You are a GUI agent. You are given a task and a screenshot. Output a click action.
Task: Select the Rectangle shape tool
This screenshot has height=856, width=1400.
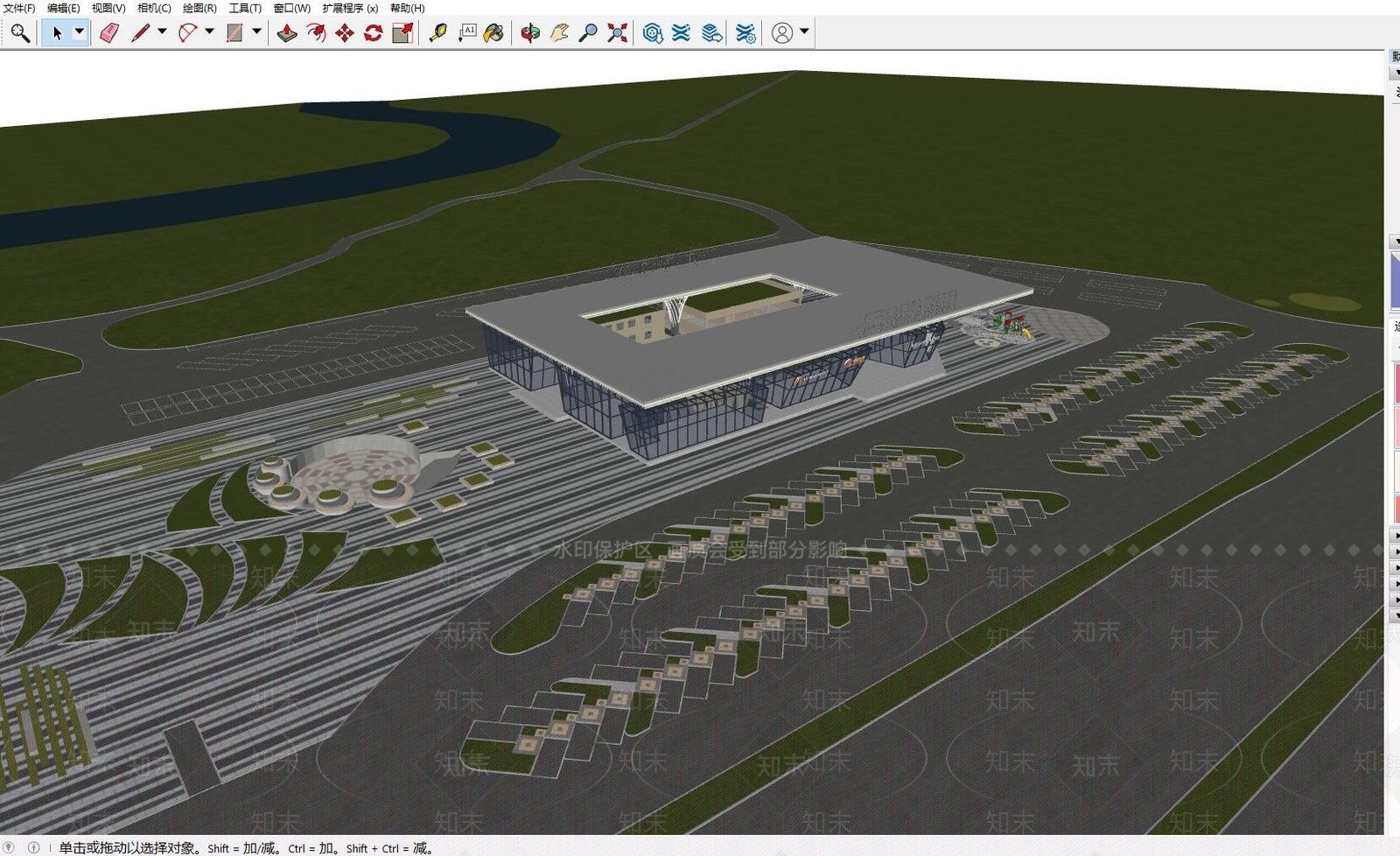(234, 33)
